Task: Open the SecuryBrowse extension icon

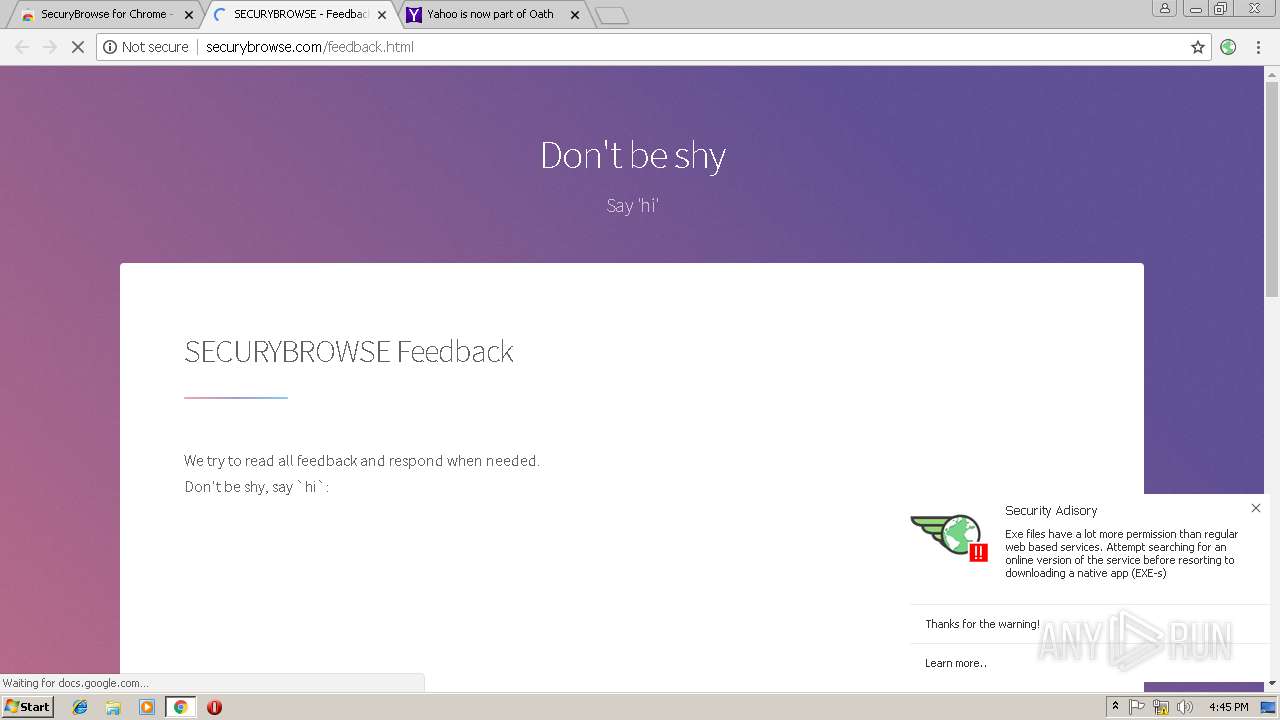Action: click(x=1229, y=47)
